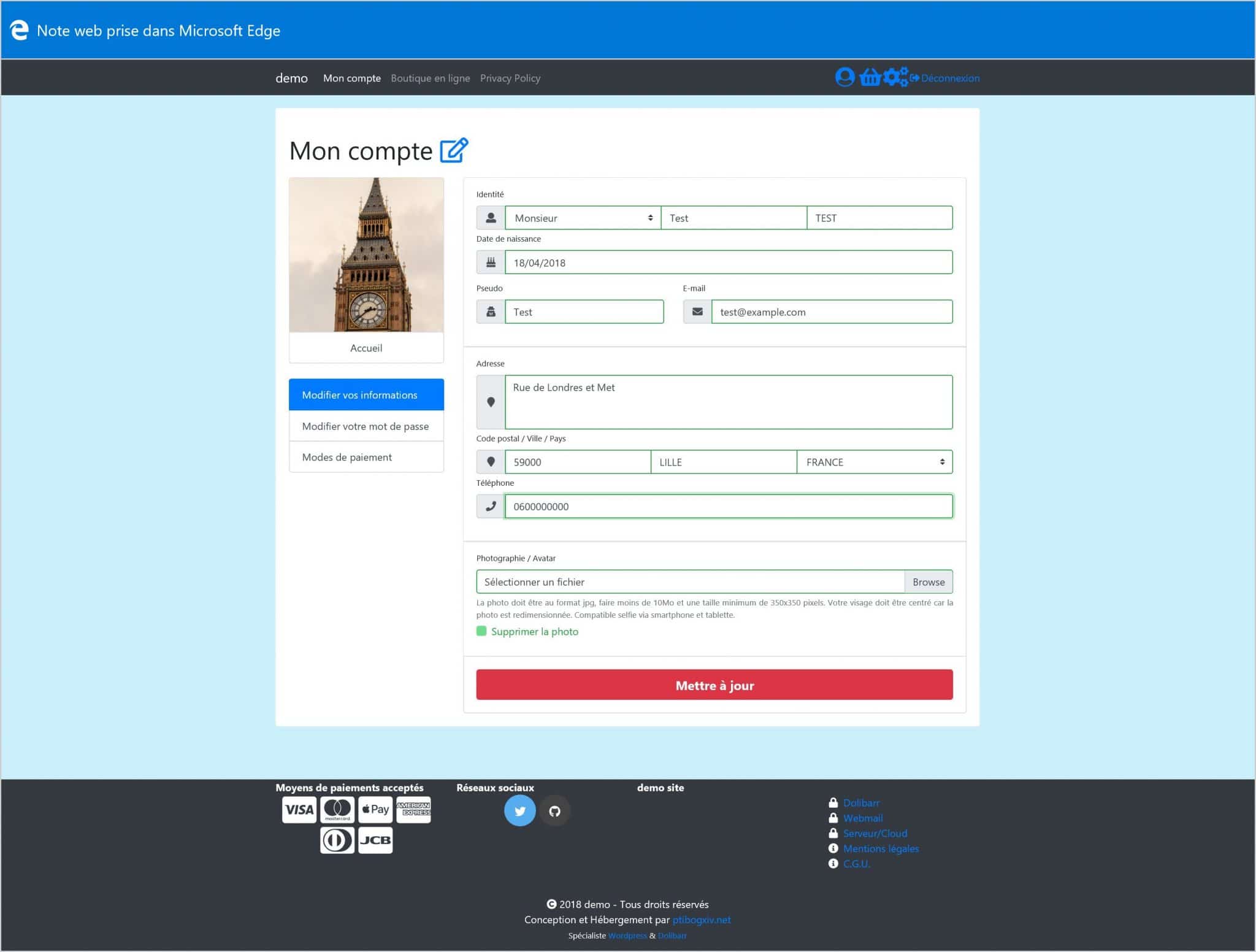
Task: Open the FRANCE country dropdown
Action: [x=874, y=462]
